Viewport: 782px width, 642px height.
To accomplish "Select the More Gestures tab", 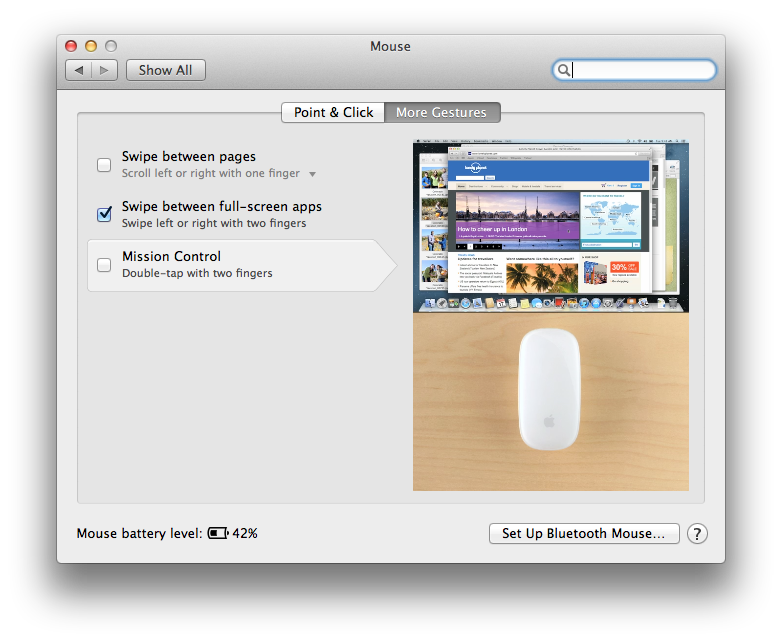I will coord(441,112).
